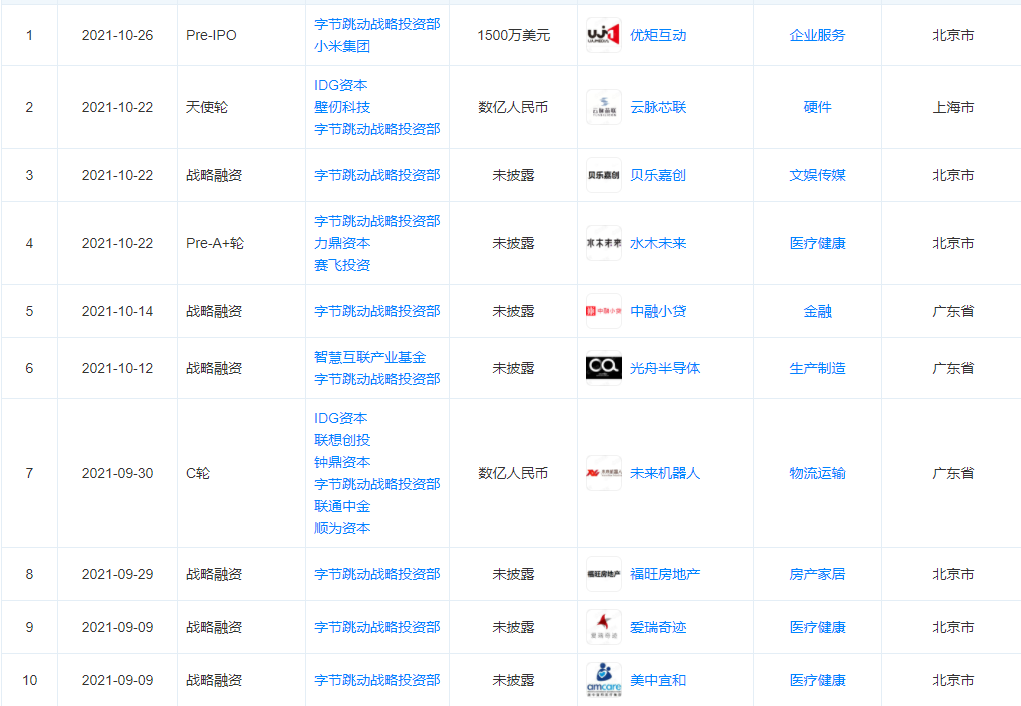
Task: Open the 美中宜和 amcare logo
Action: 603,680
